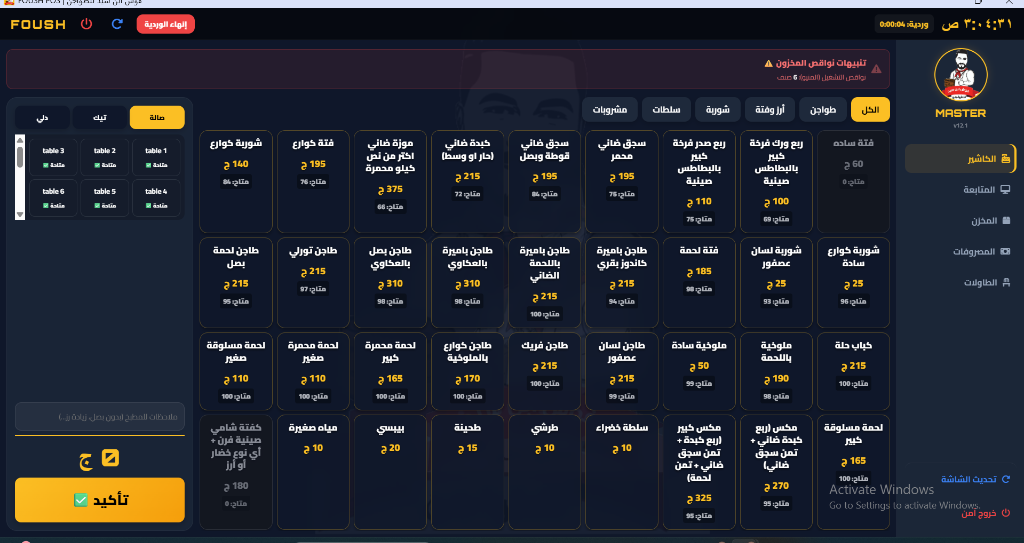Open the تنبيهات نواقص المخزون stock alerts banner
The width and height of the screenshot is (1024, 543).
pyautogui.click(x=448, y=69)
